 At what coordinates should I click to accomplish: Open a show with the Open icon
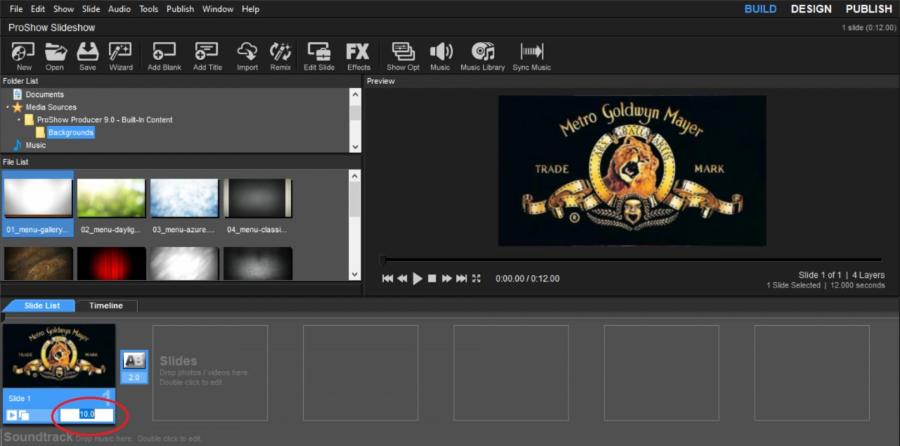point(55,56)
